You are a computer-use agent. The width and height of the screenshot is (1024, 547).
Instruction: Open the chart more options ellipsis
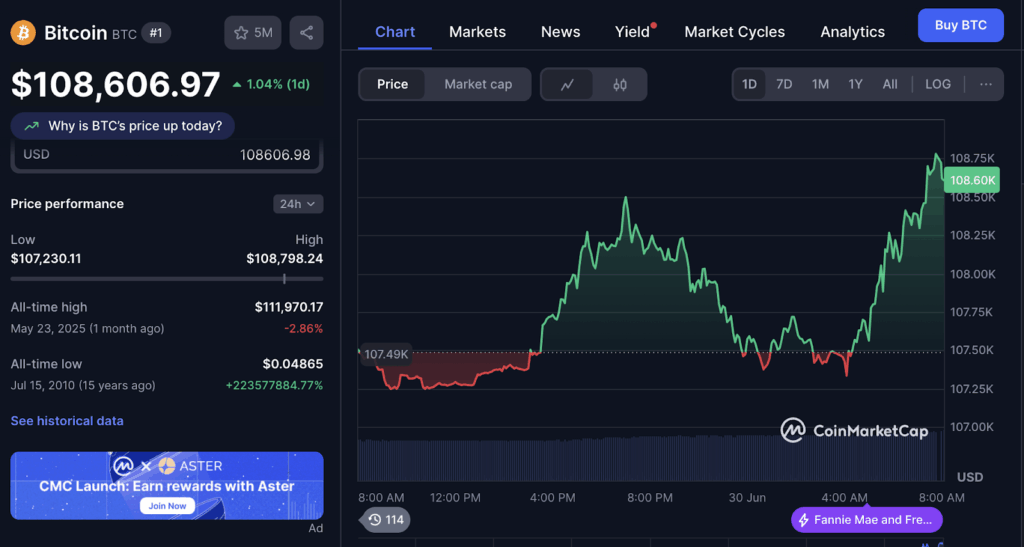[x=985, y=84]
